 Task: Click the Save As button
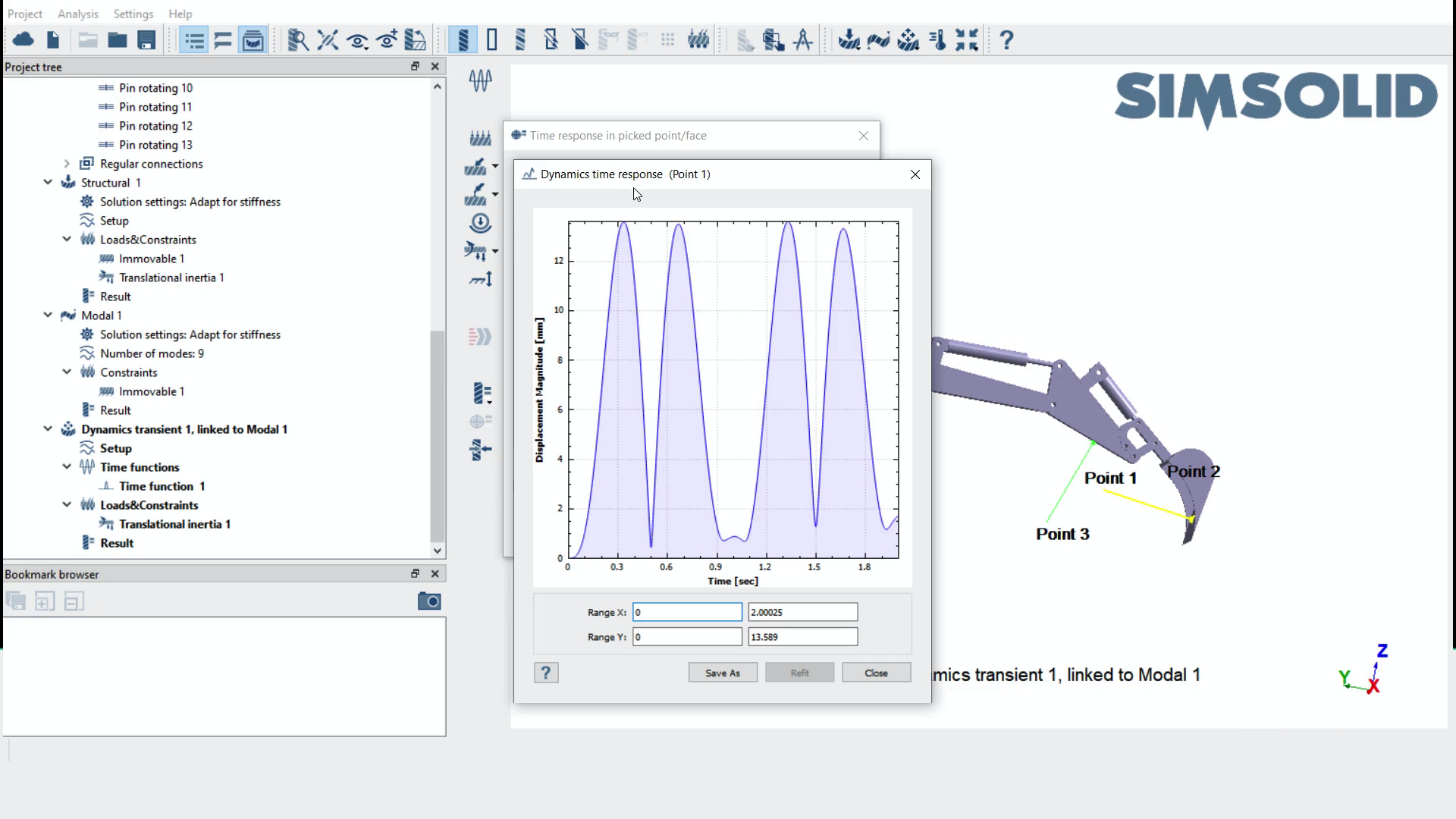[x=722, y=673]
